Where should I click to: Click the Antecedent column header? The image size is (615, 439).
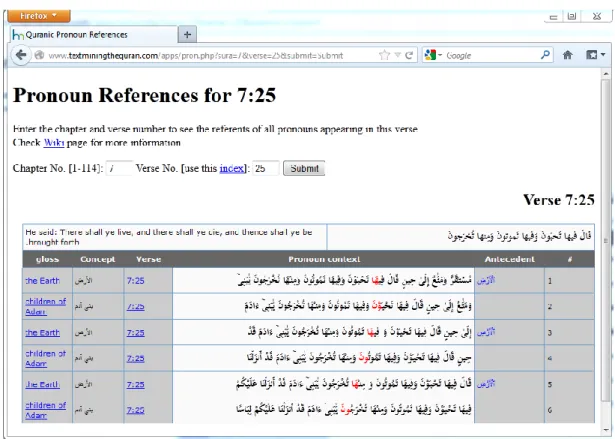[509, 259]
